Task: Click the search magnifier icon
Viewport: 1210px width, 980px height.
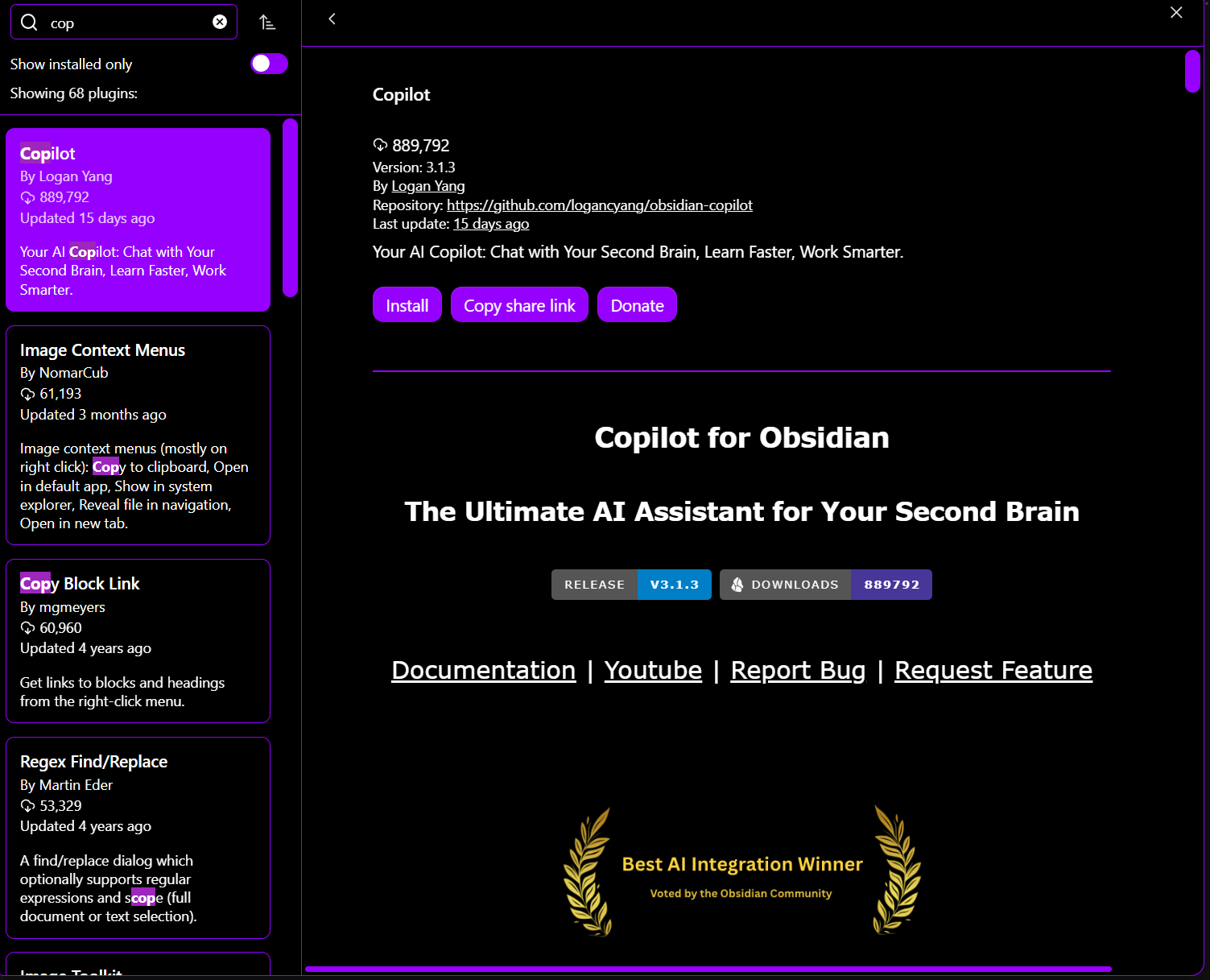Action: click(x=29, y=23)
